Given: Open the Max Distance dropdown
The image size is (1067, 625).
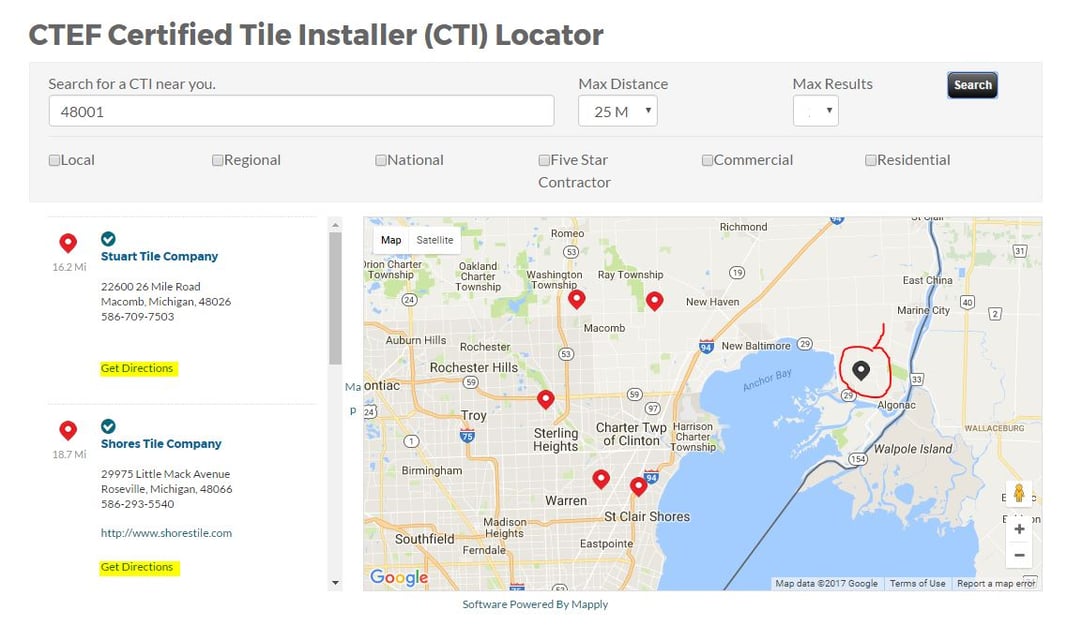Looking at the screenshot, I should point(617,111).
